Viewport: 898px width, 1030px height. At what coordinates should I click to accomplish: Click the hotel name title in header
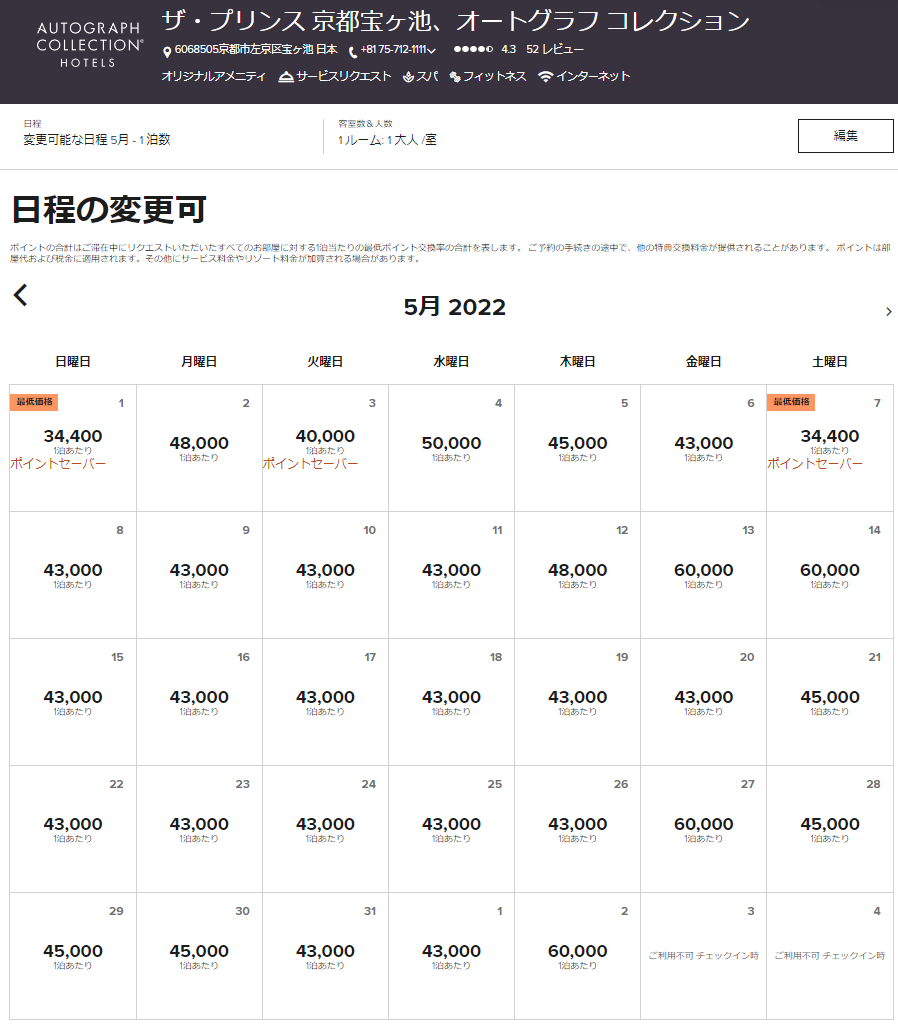click(455, 21)
